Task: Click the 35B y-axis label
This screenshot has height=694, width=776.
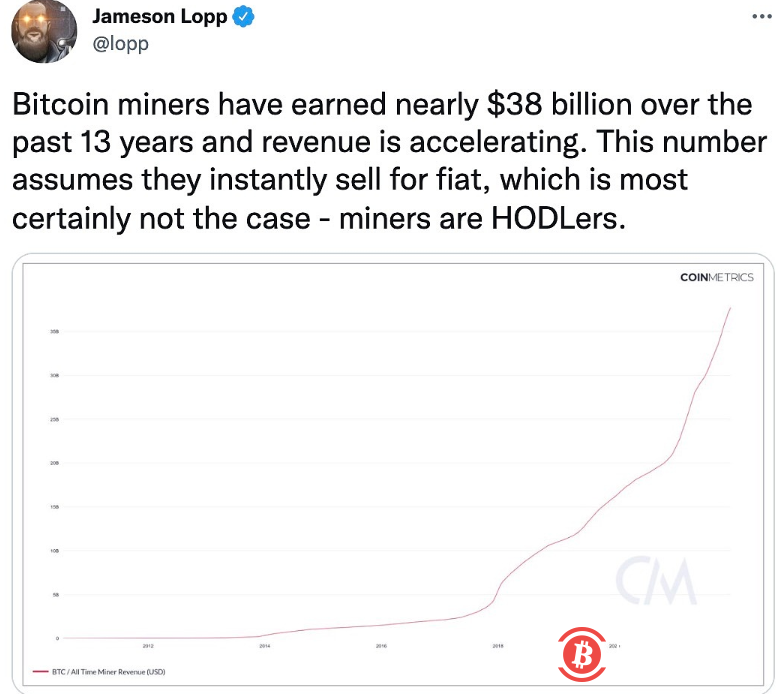Action: click(x=54, y=331)
